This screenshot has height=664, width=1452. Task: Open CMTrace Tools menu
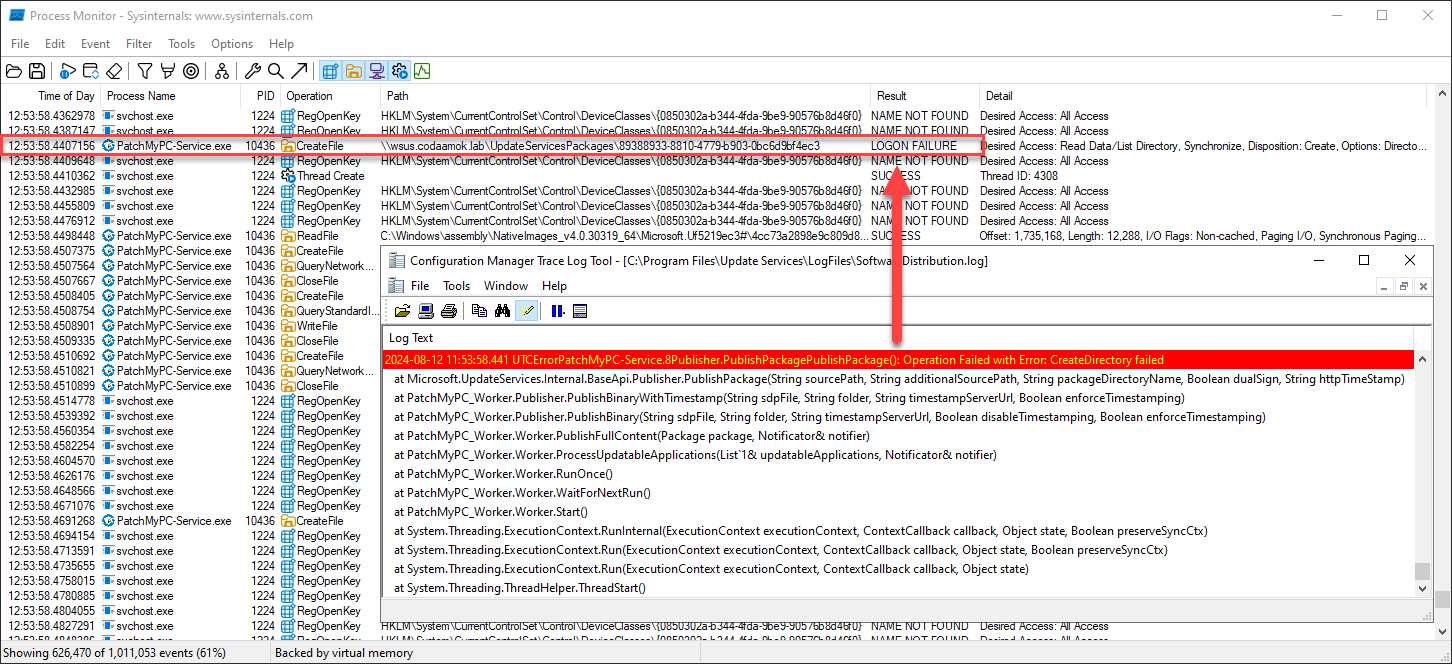[x=456, y=286]
